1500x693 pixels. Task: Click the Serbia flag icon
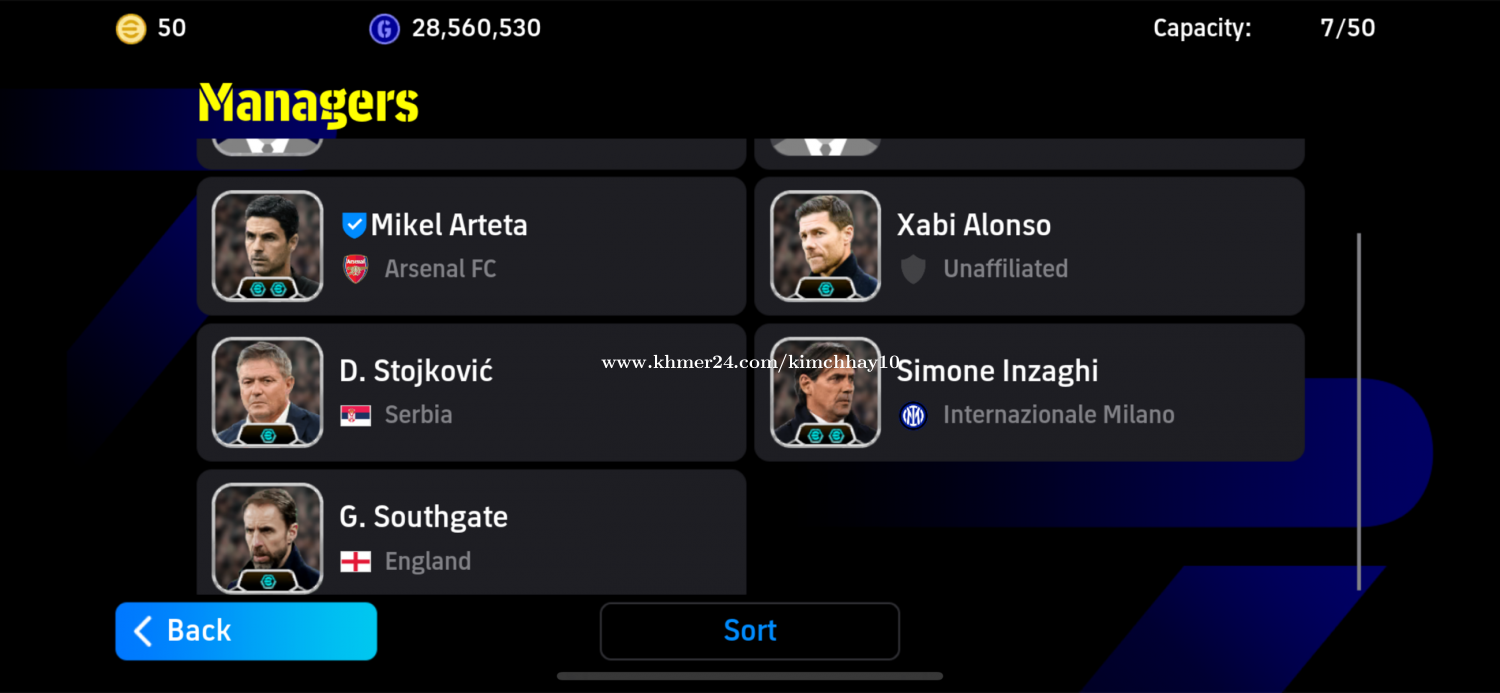356,415
